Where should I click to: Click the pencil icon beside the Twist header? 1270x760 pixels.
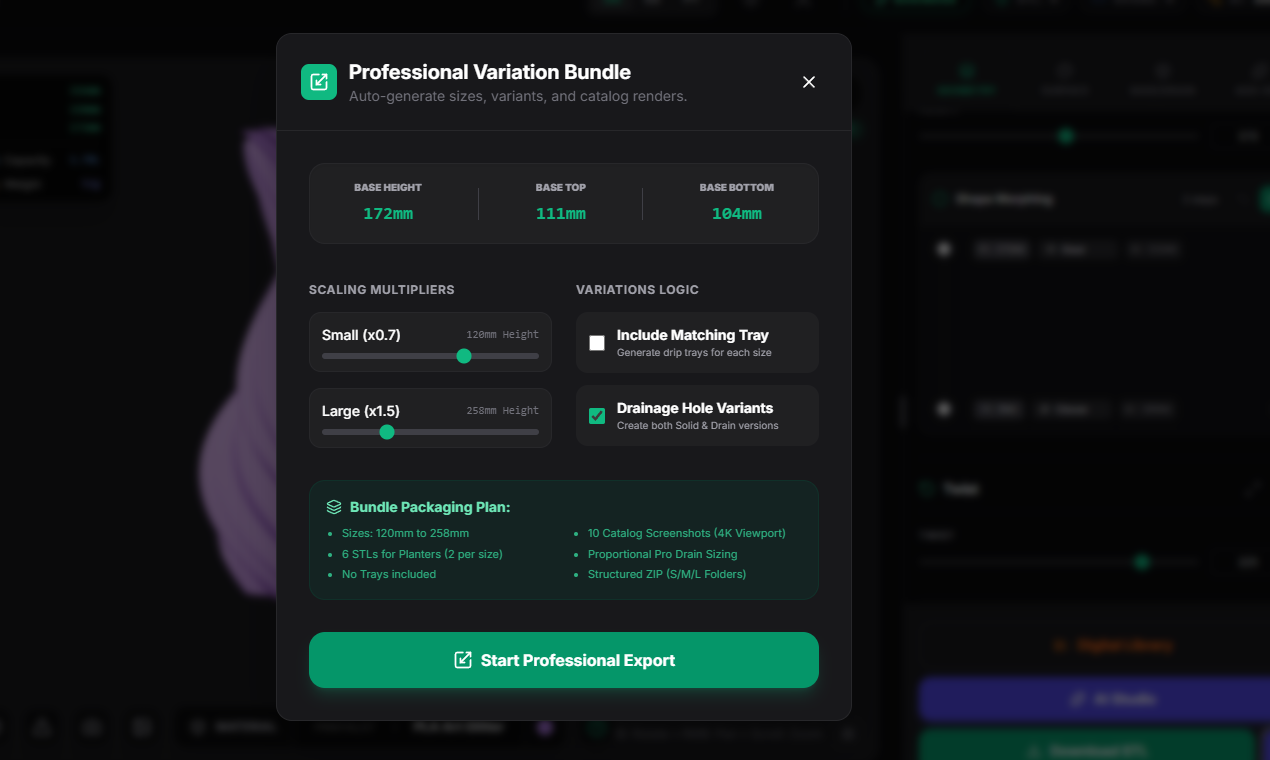click(1253, 489)
